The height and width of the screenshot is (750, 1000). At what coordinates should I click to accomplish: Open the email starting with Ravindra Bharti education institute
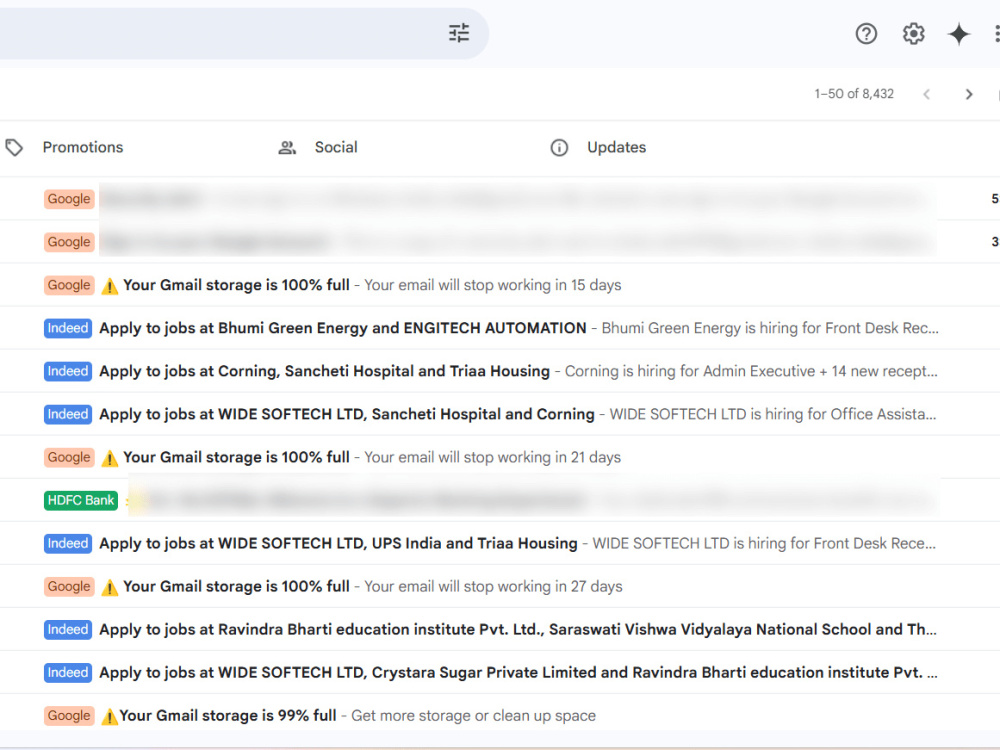[x=500, y=629]
